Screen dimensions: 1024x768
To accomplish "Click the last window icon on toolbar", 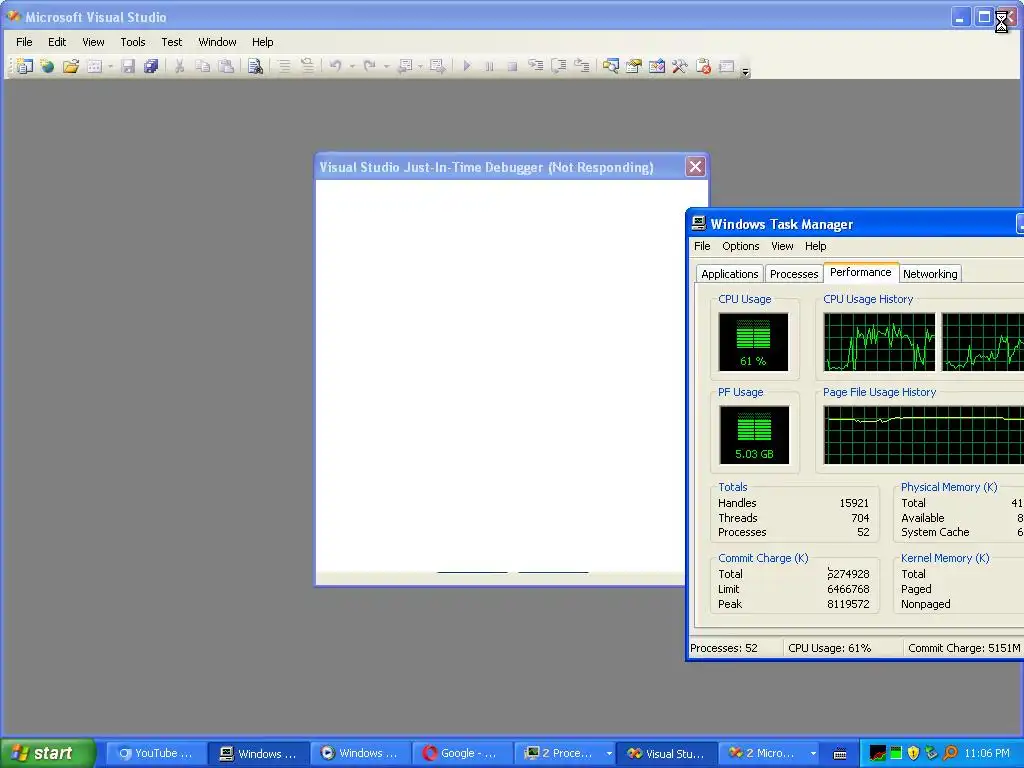I will (x=726, y=66).
